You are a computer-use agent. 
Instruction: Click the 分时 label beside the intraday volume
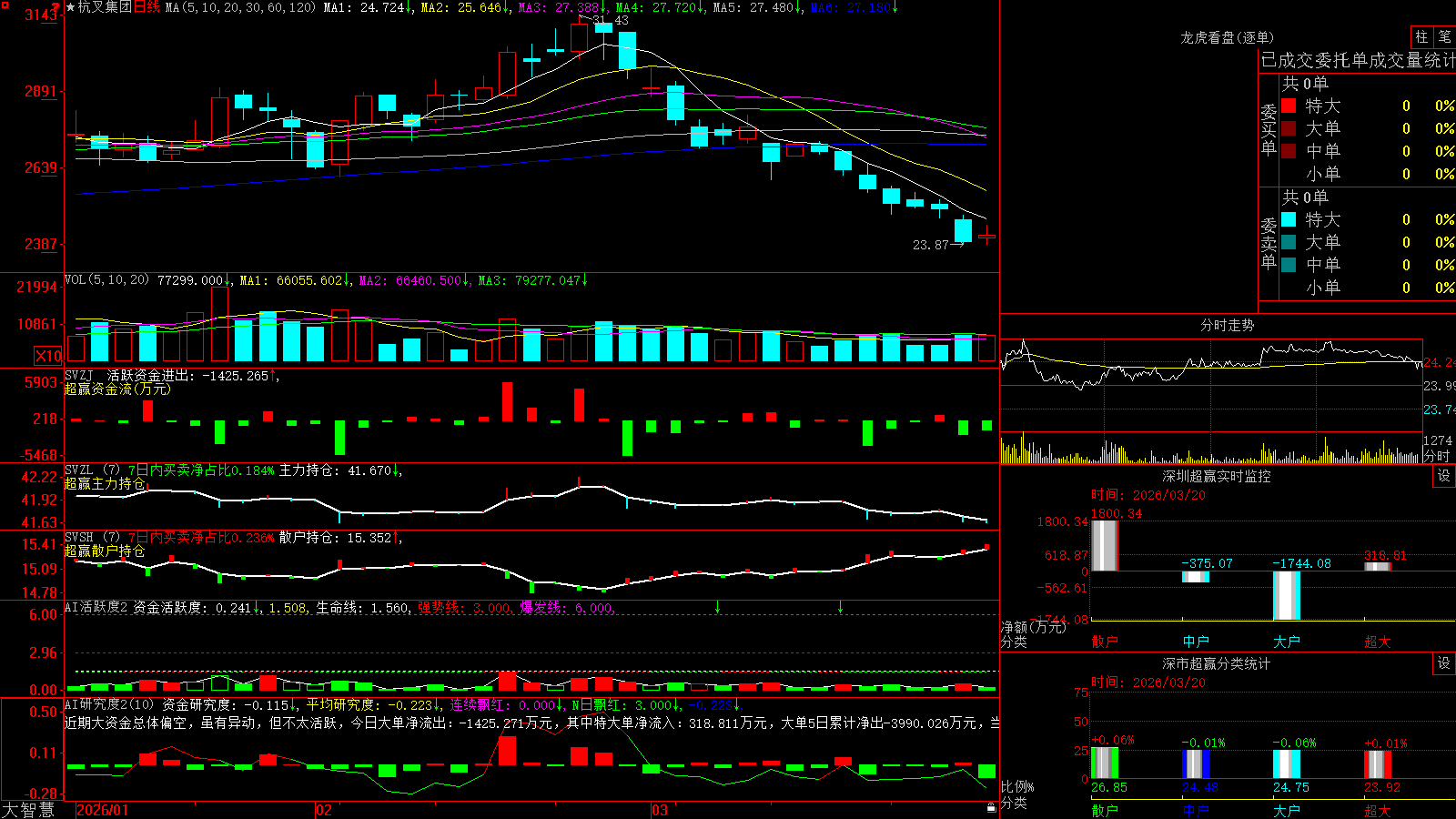[1437, 455]
